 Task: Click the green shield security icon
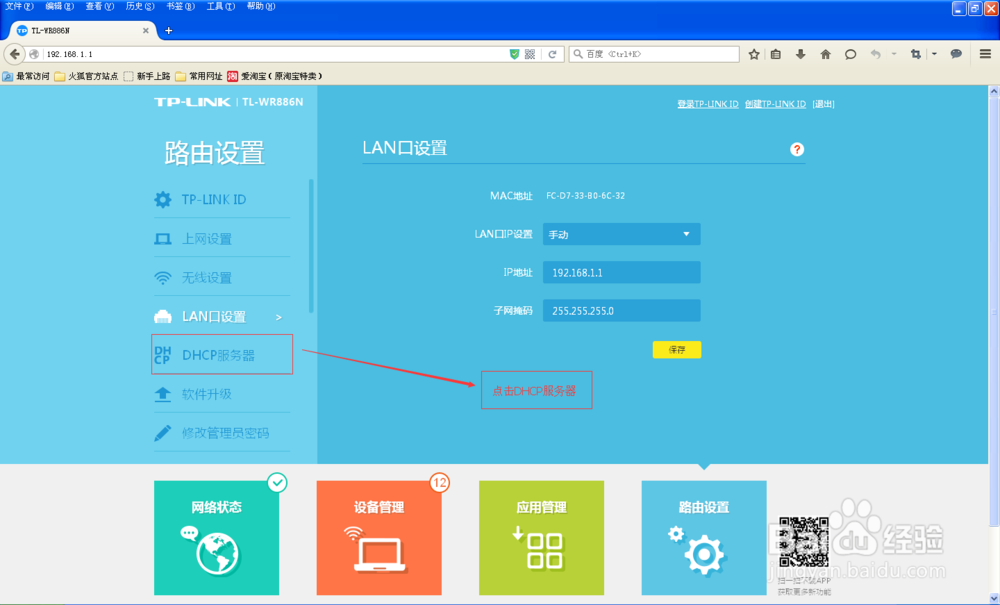coord(514,54)
